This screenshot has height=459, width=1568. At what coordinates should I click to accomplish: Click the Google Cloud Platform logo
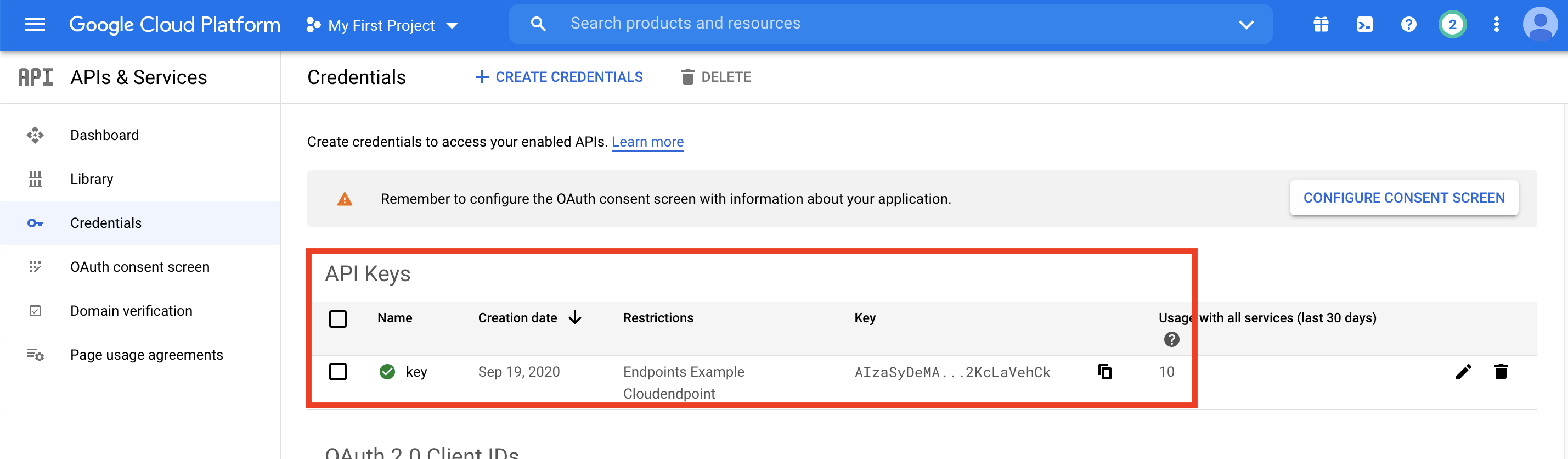[174, 24]
